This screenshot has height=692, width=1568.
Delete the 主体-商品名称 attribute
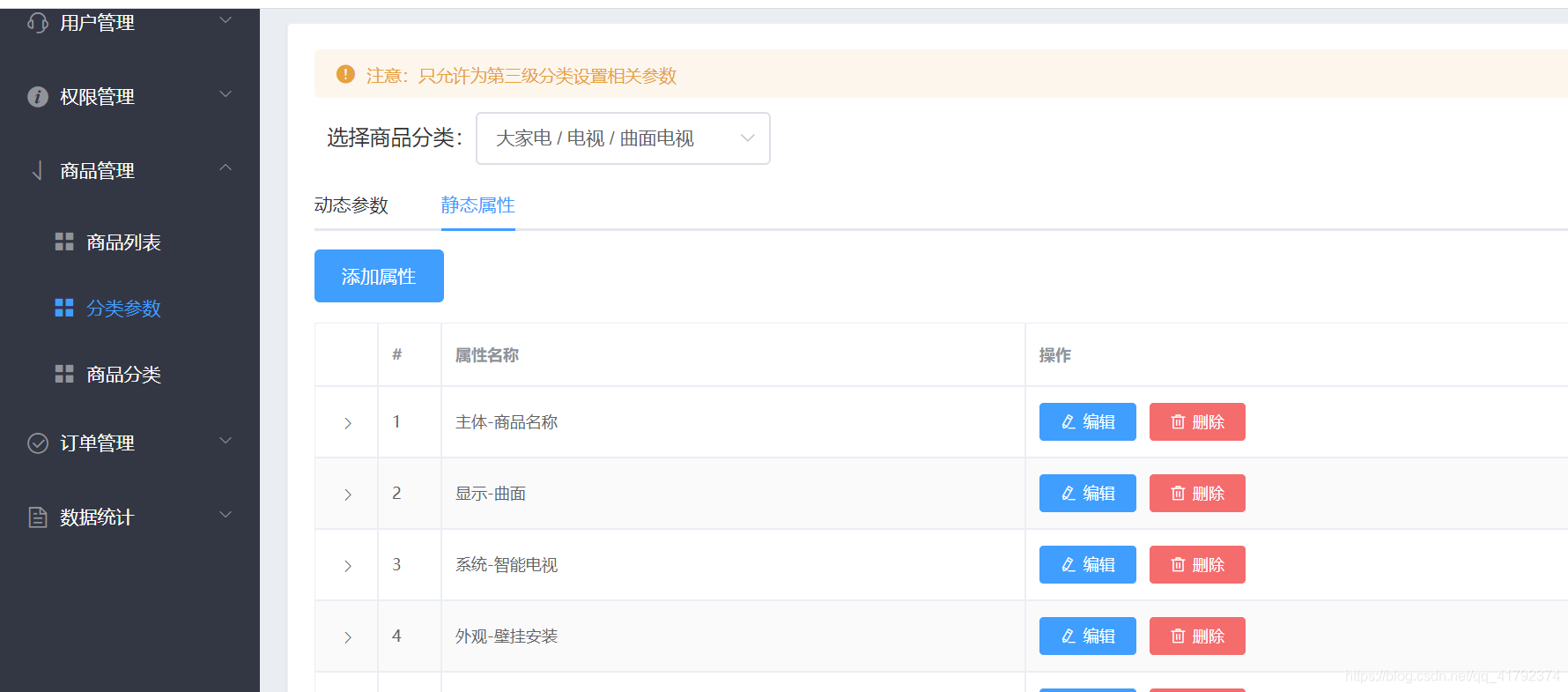[1197, 421]
